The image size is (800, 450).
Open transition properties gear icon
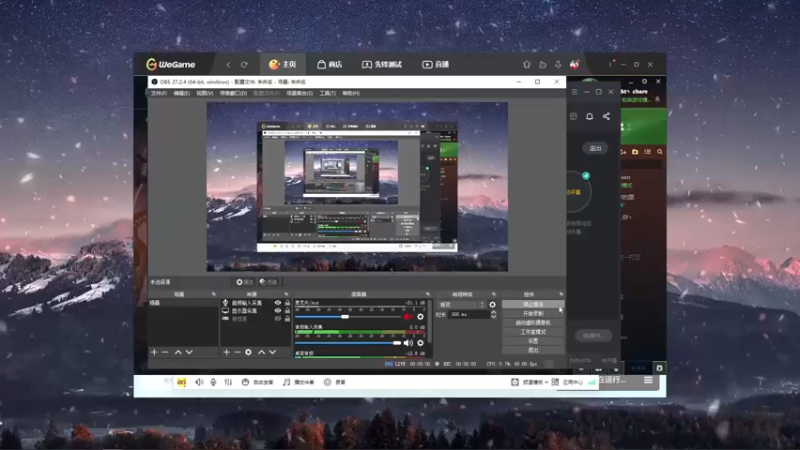coord(492,305)
